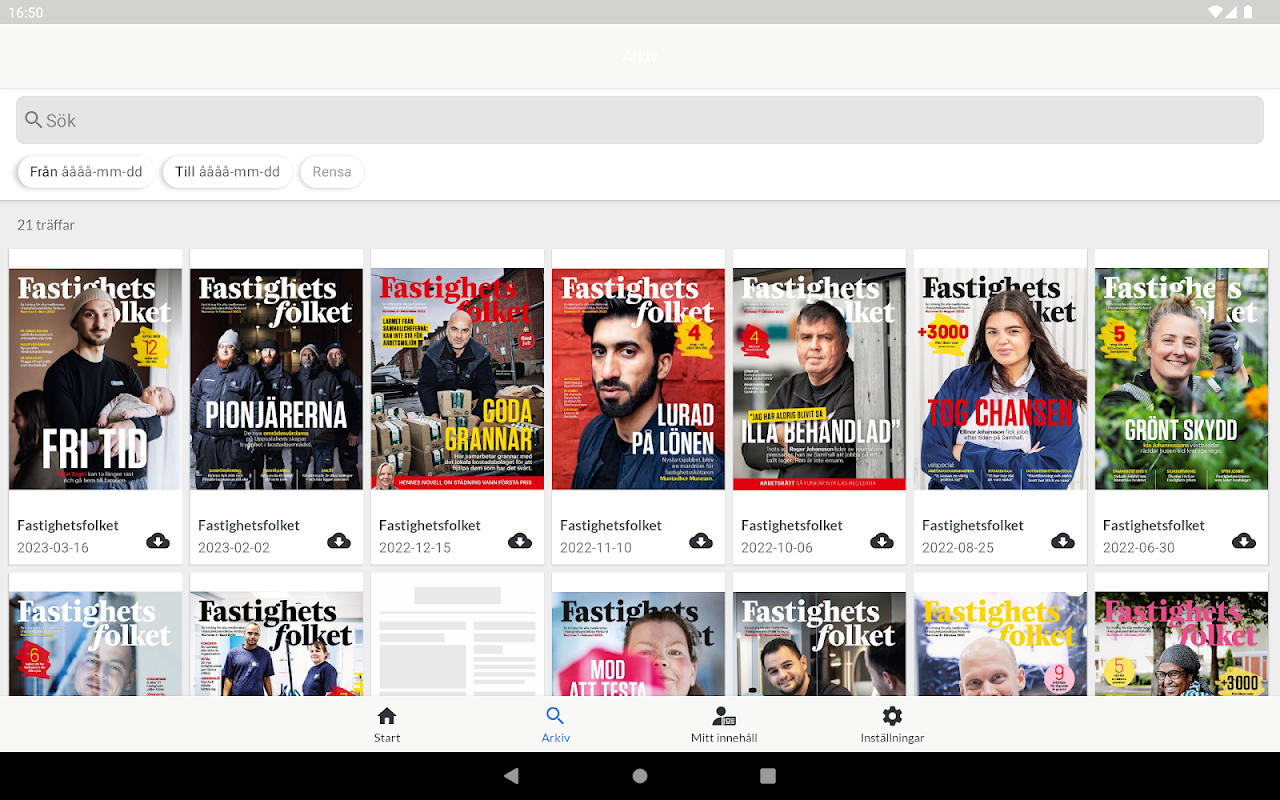Download the 2022-11-10 Fastighetsfolket issue
The height and width of the screenshot is (800, 1280).
click(701, 541)
